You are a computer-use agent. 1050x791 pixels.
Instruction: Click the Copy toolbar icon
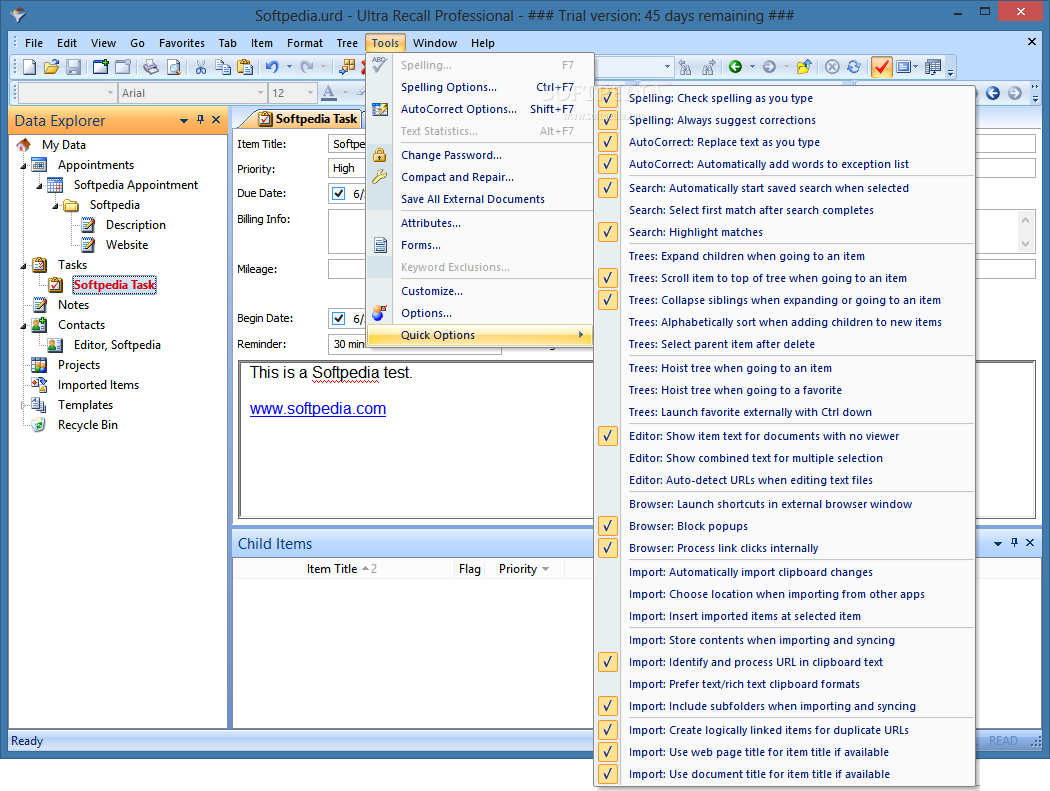(223, 67)
